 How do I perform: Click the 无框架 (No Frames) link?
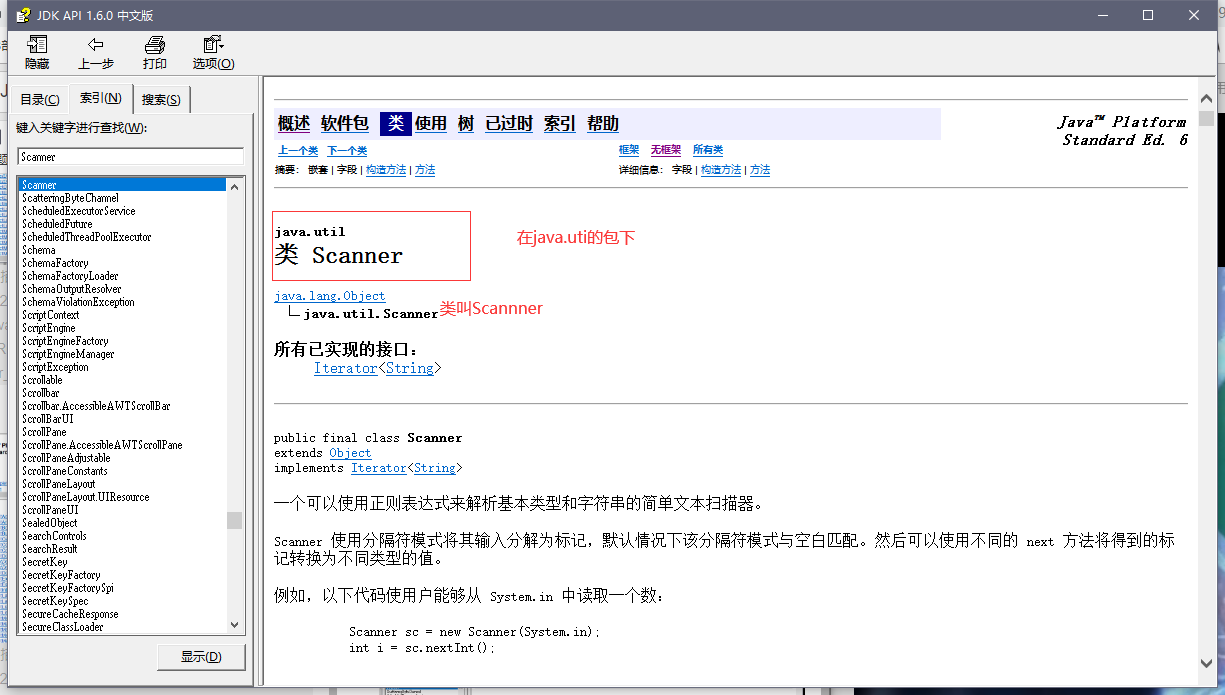click(x=665, y=149)
